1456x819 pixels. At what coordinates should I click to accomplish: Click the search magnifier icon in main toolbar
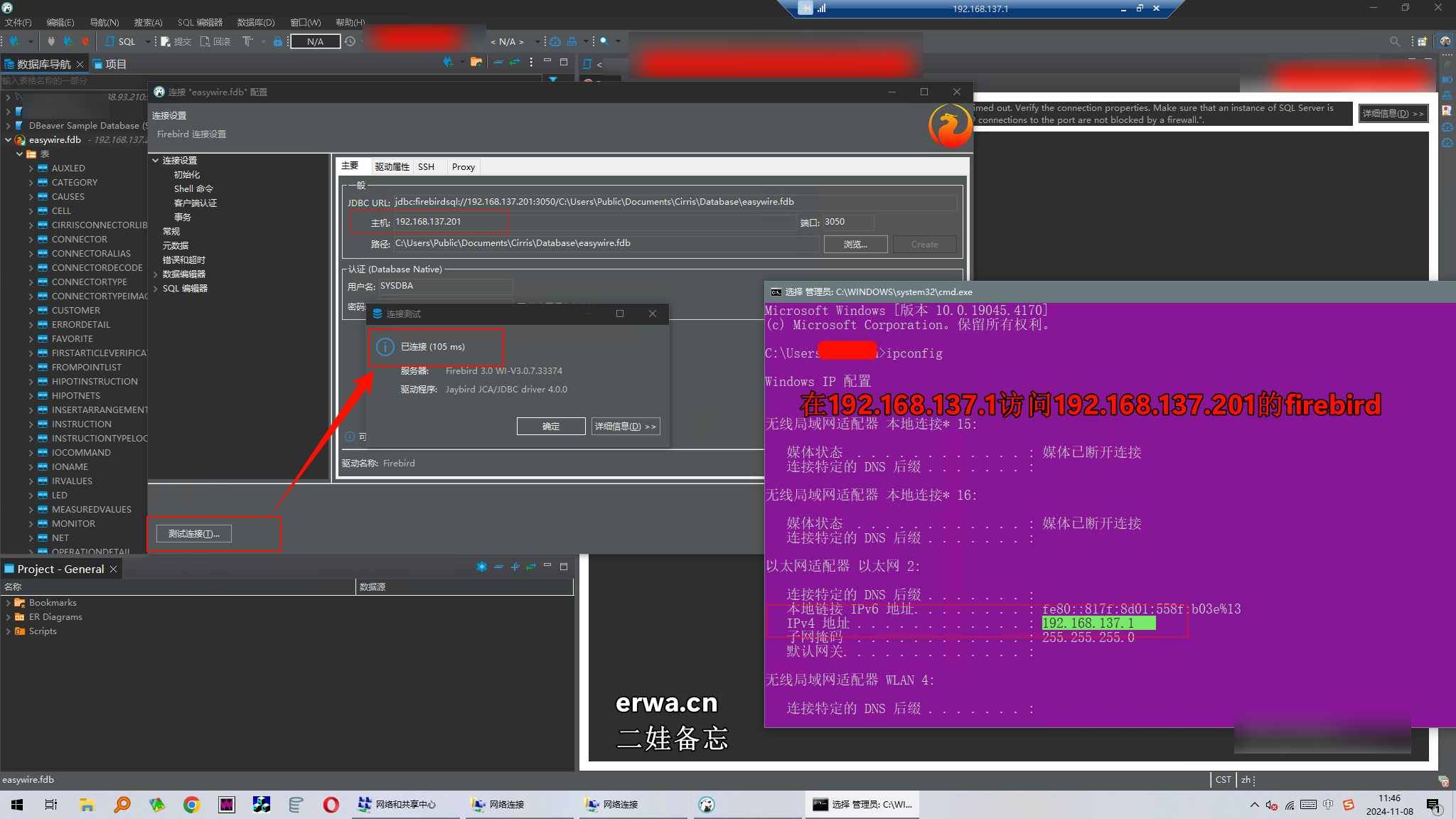click(x=604, y=41)
